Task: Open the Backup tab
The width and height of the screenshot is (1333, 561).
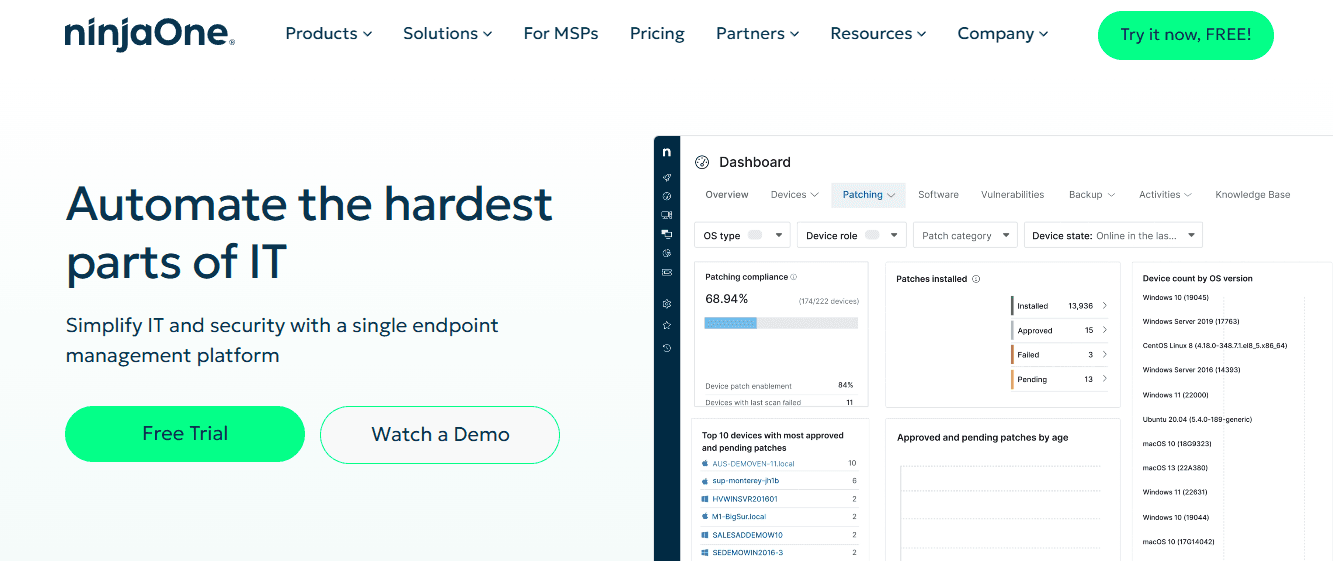Action: (1092, 195)
